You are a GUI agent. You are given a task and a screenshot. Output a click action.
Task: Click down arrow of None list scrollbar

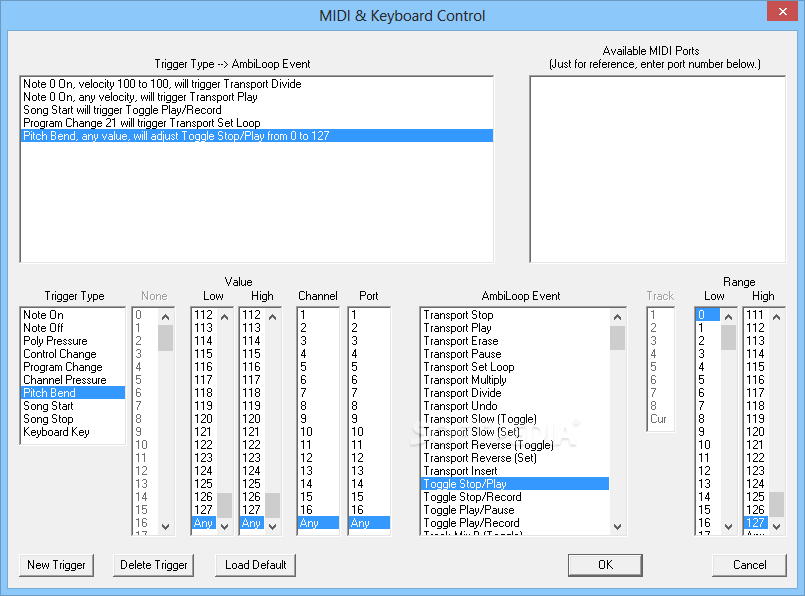[x=165, y=526]
